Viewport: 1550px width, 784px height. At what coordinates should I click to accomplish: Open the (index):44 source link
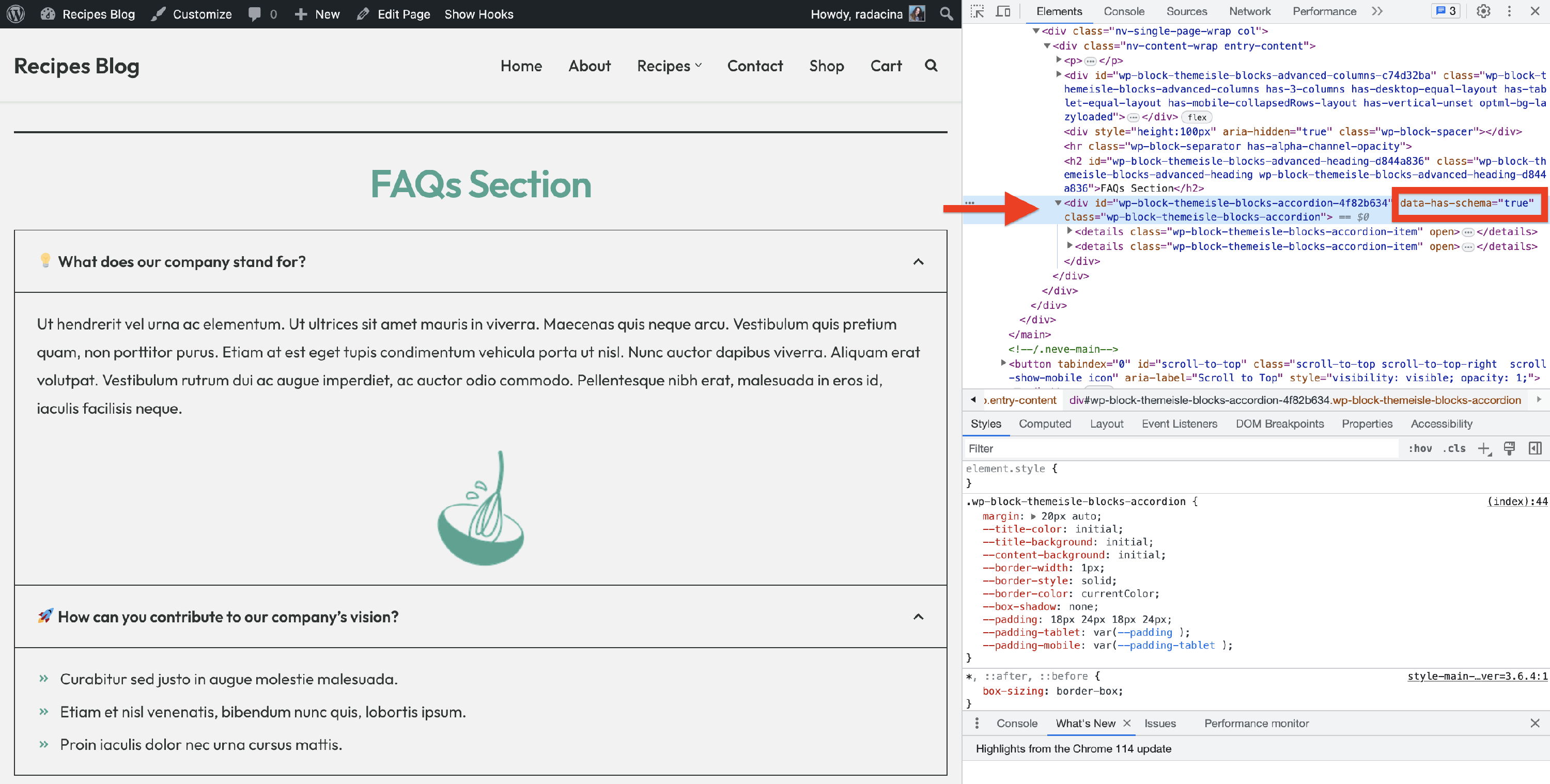click(1516, 501)
